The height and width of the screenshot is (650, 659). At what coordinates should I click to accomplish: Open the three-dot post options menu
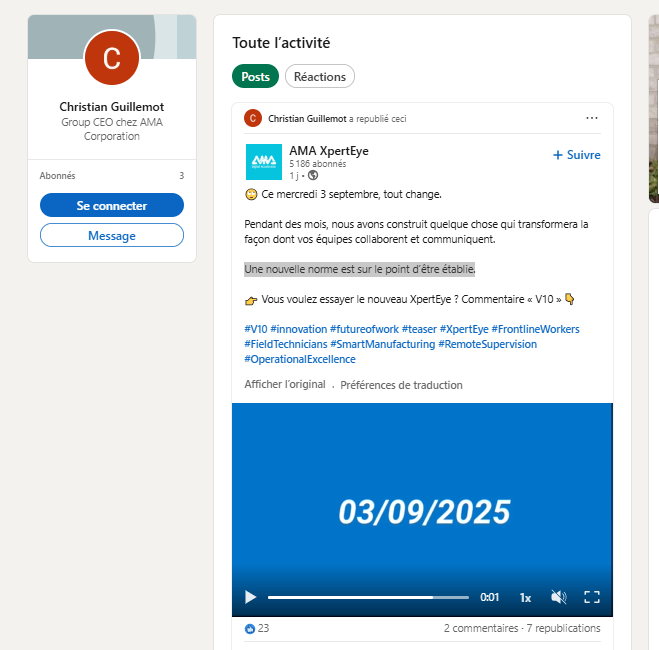click(592, 118)
